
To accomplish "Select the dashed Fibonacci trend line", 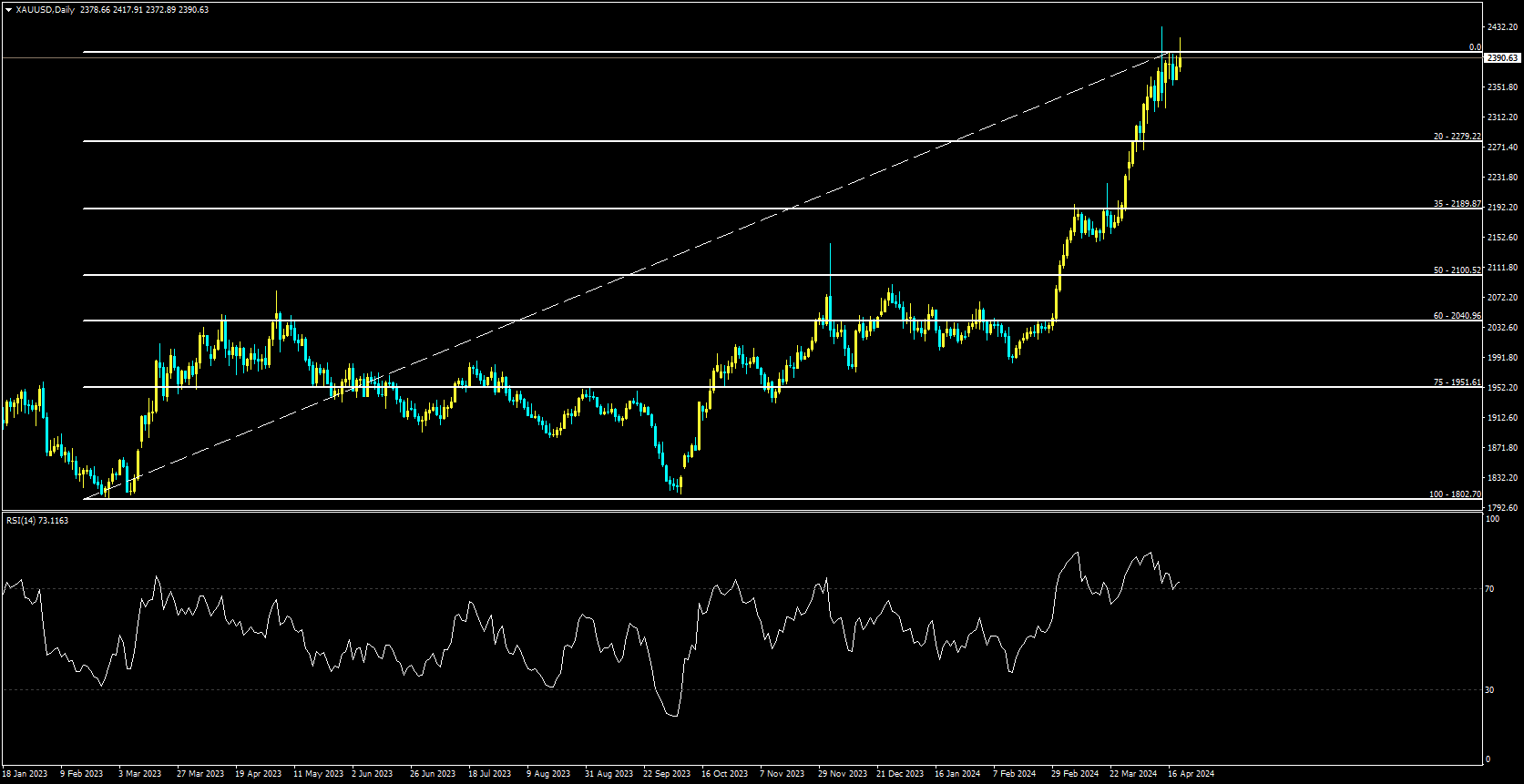I will [629, 274].
